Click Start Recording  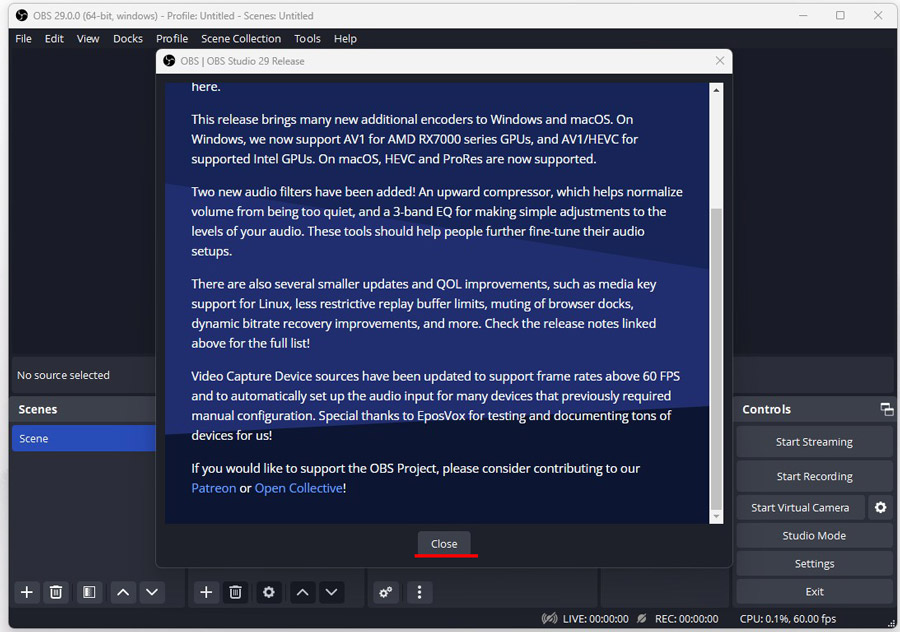coord(814,476)
